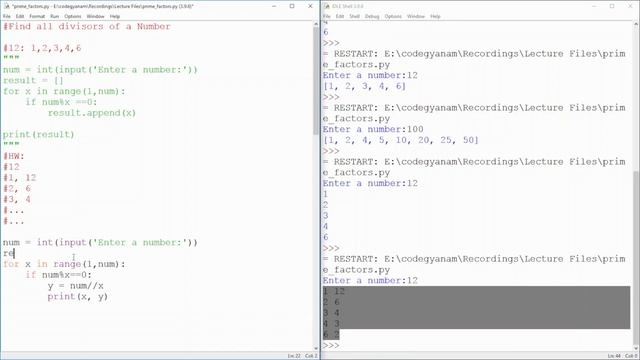This screenshot has height=360, width=640.
Task: Click the Python icon in Shell title bar
Action: (x=327, y=6)
